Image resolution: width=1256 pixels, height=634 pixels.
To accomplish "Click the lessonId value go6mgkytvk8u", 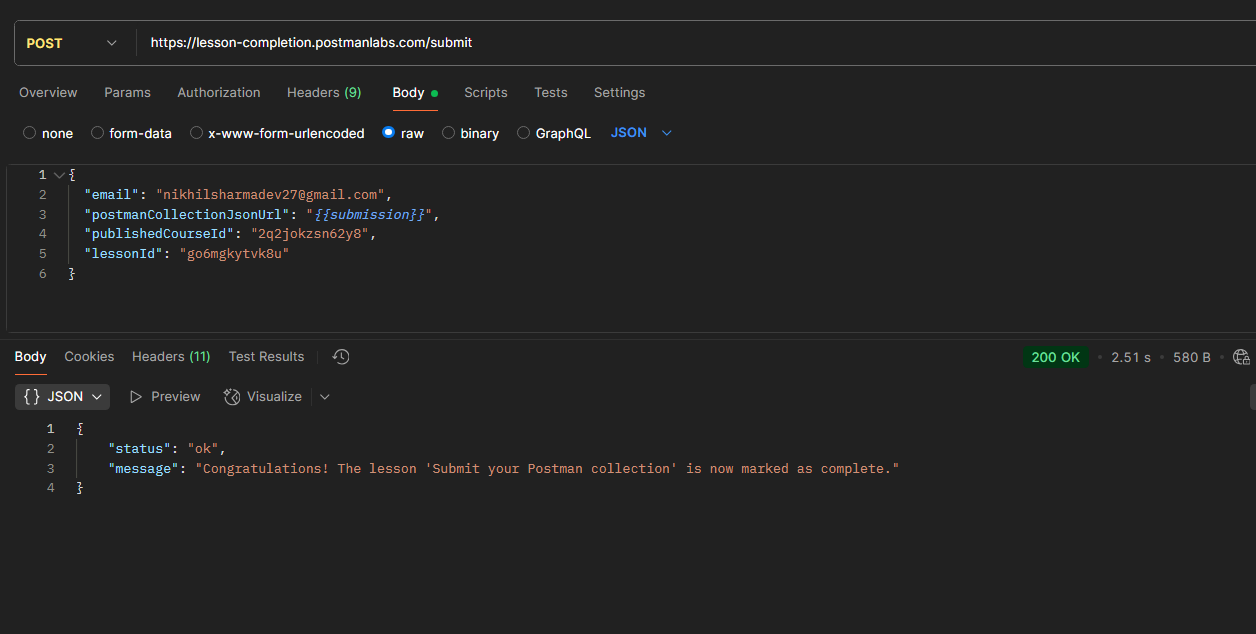I will click(234, 253).
